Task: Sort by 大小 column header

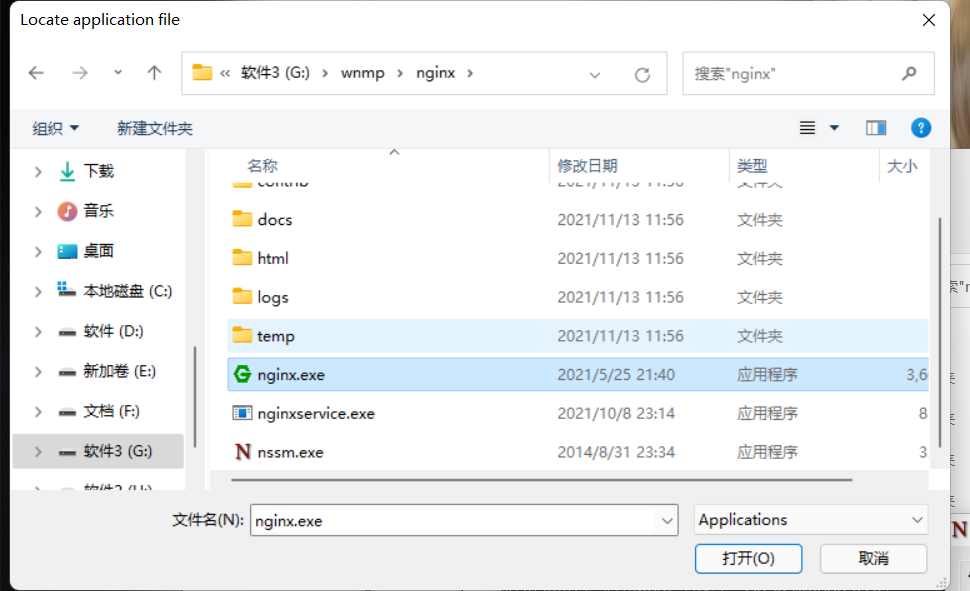Action: tap(903, 166)
